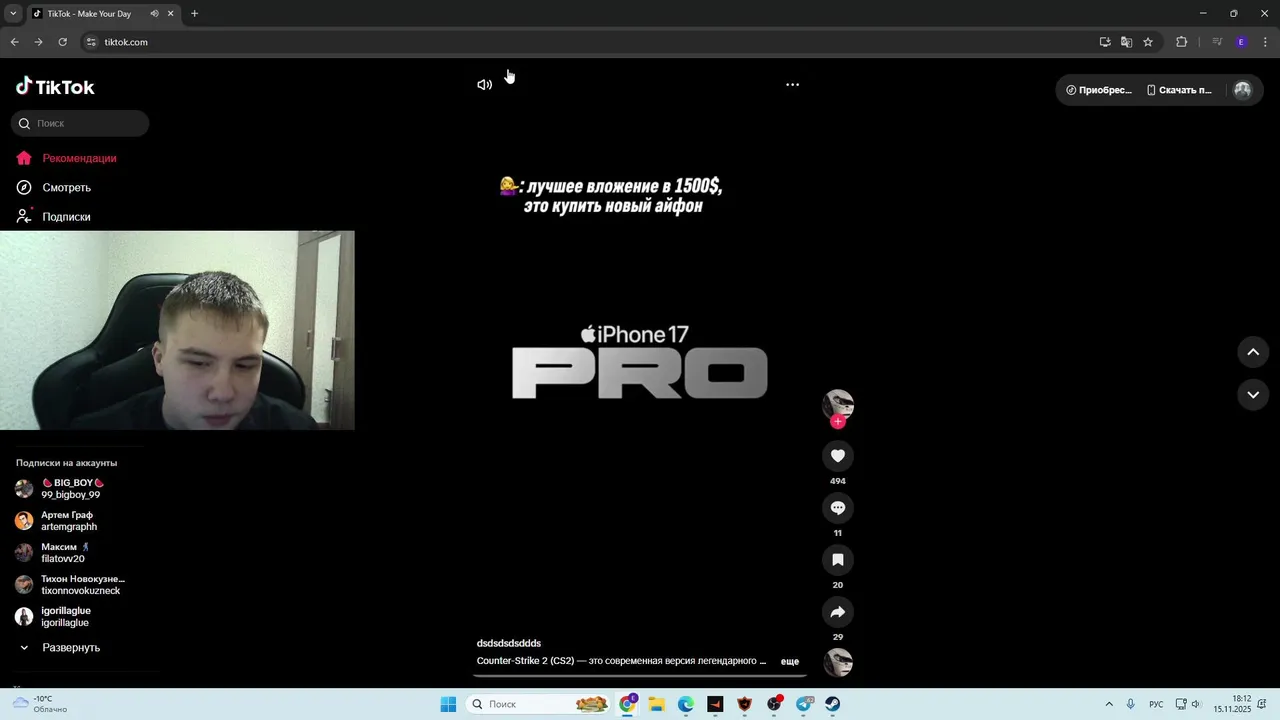Open Chrome extensions puzzle icon
Viewport: 1280px width, 720px height.
click(1182, 42)
